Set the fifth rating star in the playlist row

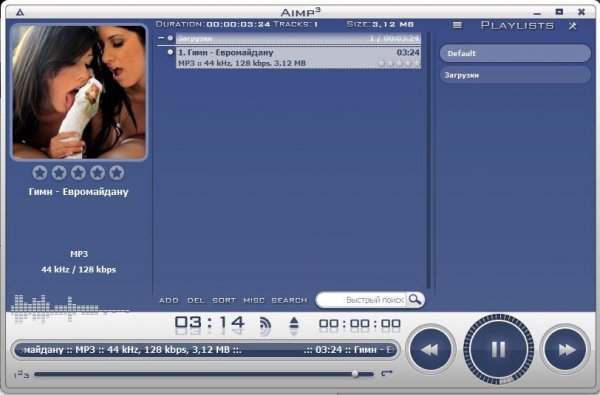tap(416, 63)
